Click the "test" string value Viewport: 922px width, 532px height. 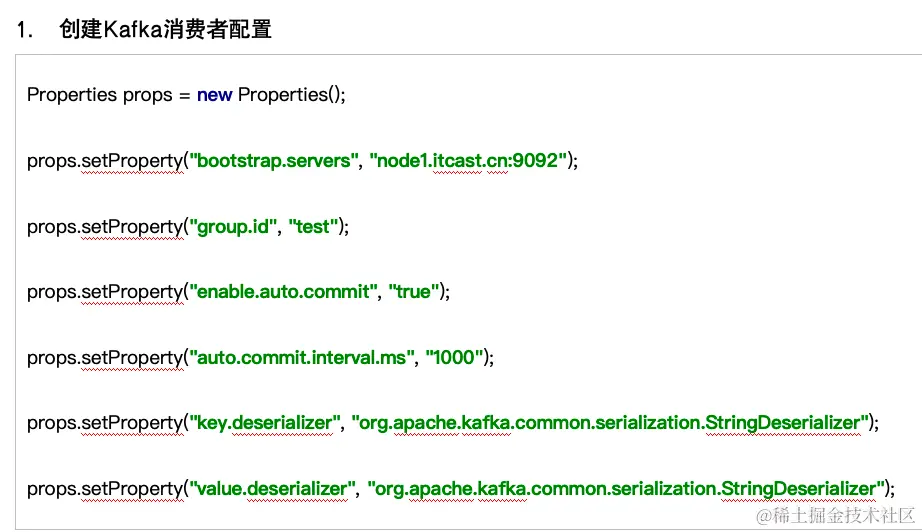point(313,226)
